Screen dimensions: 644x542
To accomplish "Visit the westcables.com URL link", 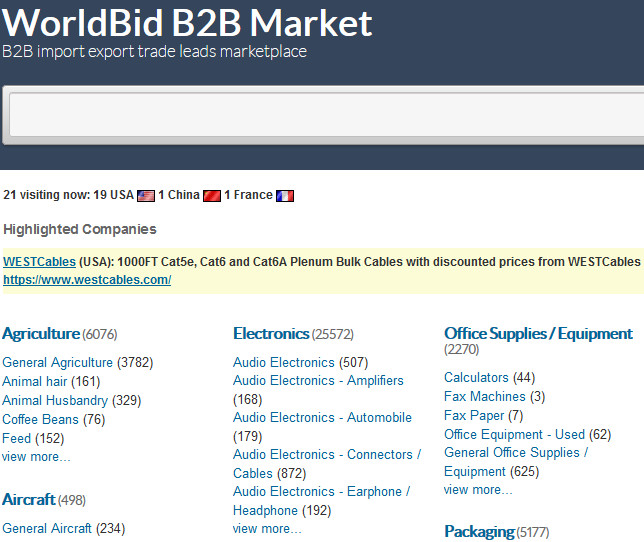I will point(87,280).
